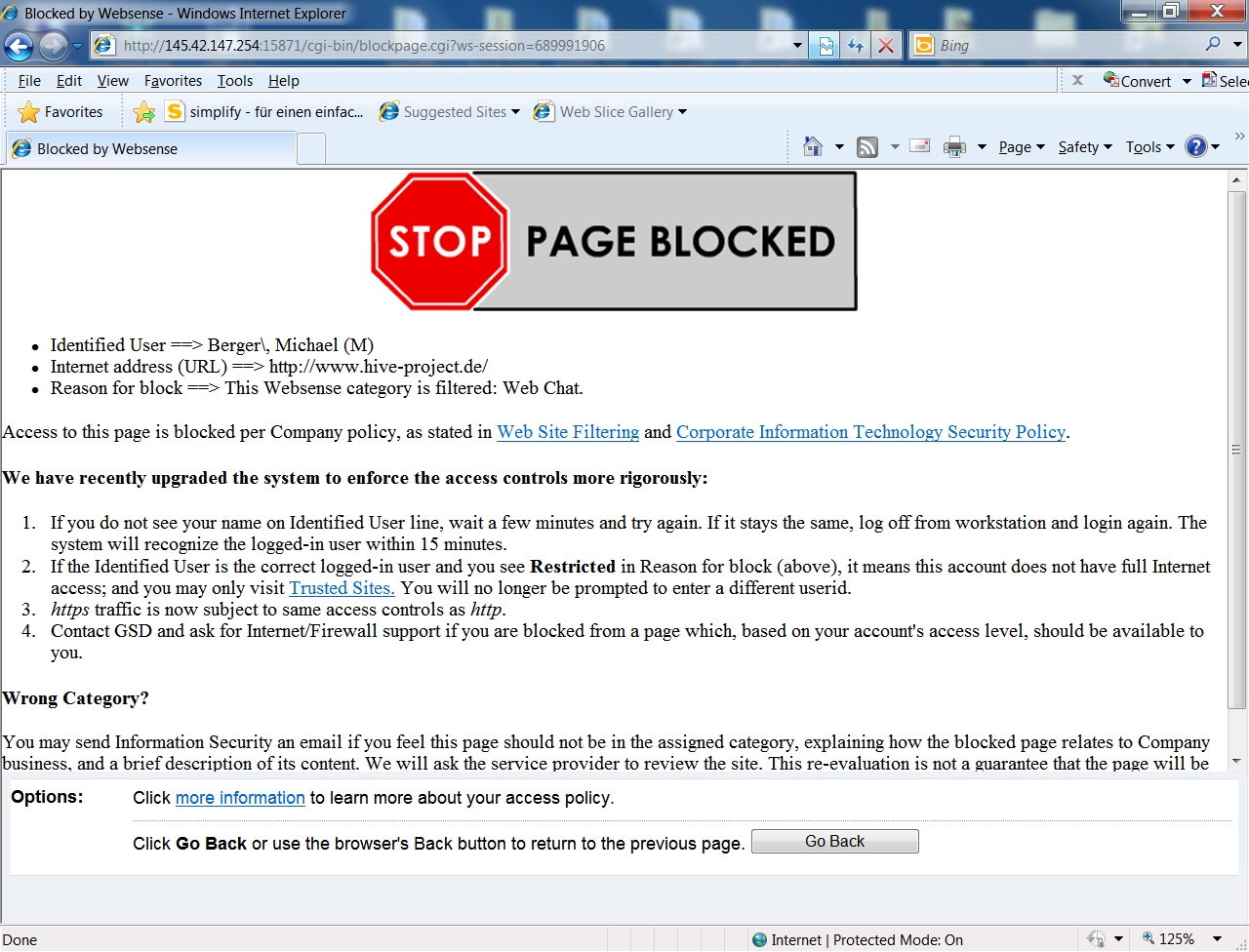
Task: Click the red Stop loading icon
Action: 885,46
